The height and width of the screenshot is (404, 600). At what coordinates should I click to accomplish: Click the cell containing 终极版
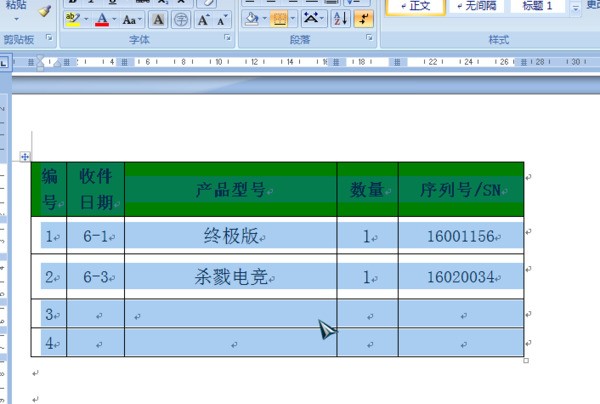click(x=231, y=235)
